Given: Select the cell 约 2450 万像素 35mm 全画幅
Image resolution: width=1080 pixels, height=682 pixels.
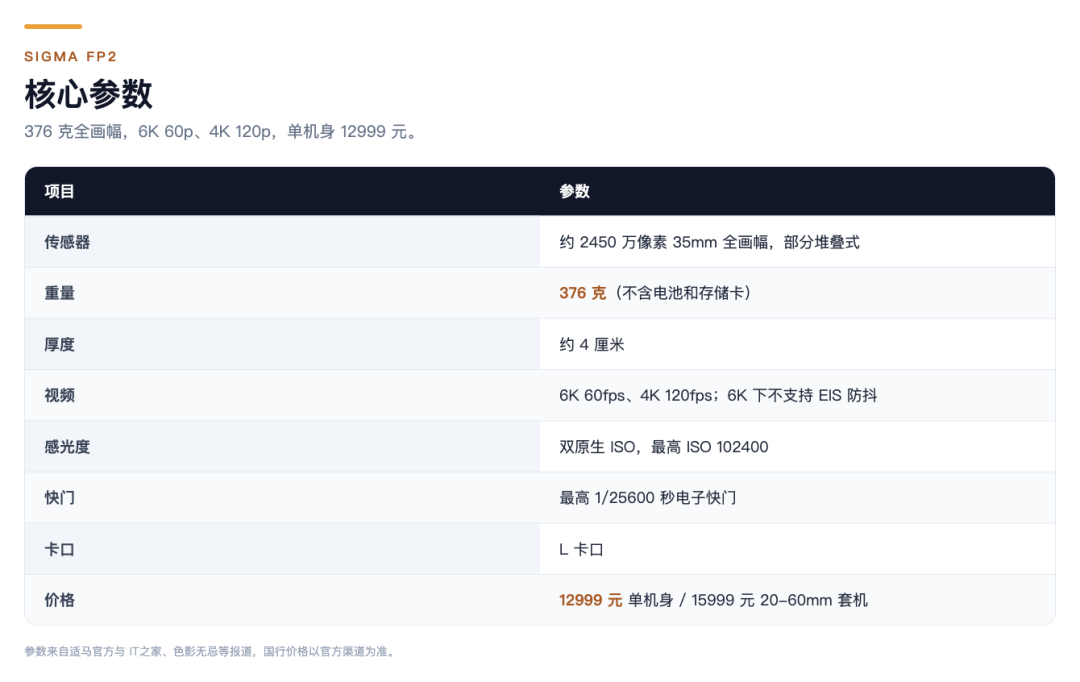Looking at the screenshot, I should [x=709, y=242].
